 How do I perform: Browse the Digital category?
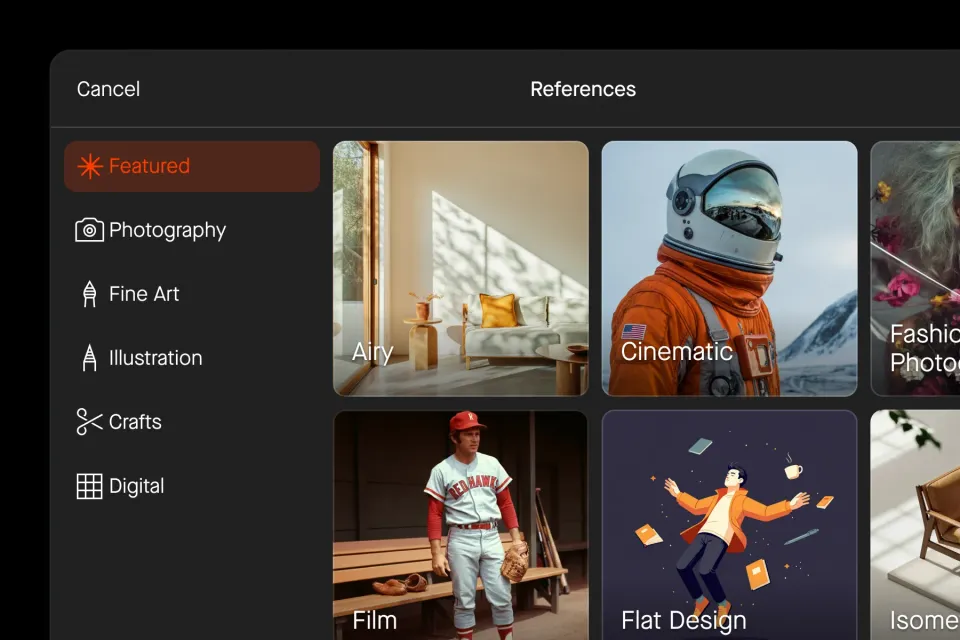click(x=192, y=486)
